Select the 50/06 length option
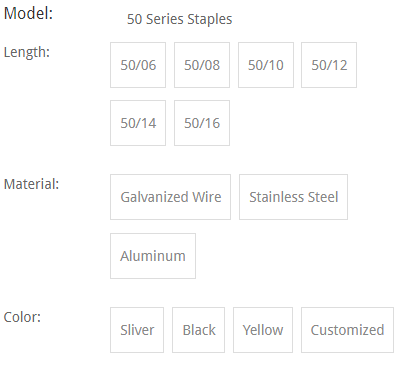 pos(138,65)
